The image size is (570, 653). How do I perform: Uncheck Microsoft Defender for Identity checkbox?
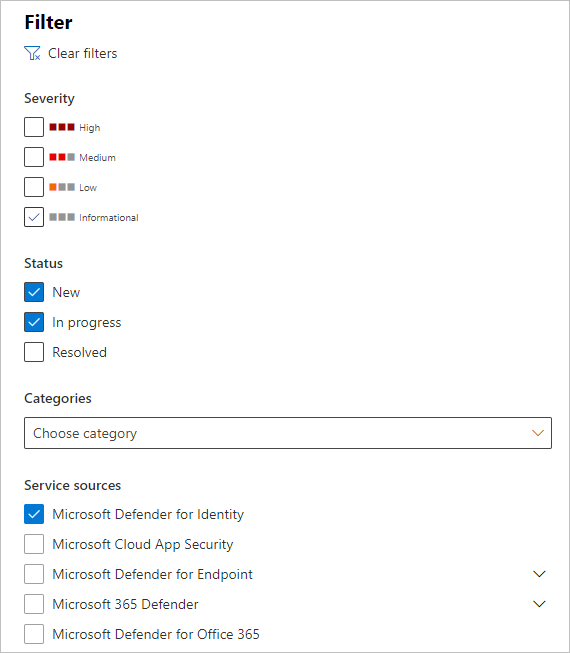[34, 514]
